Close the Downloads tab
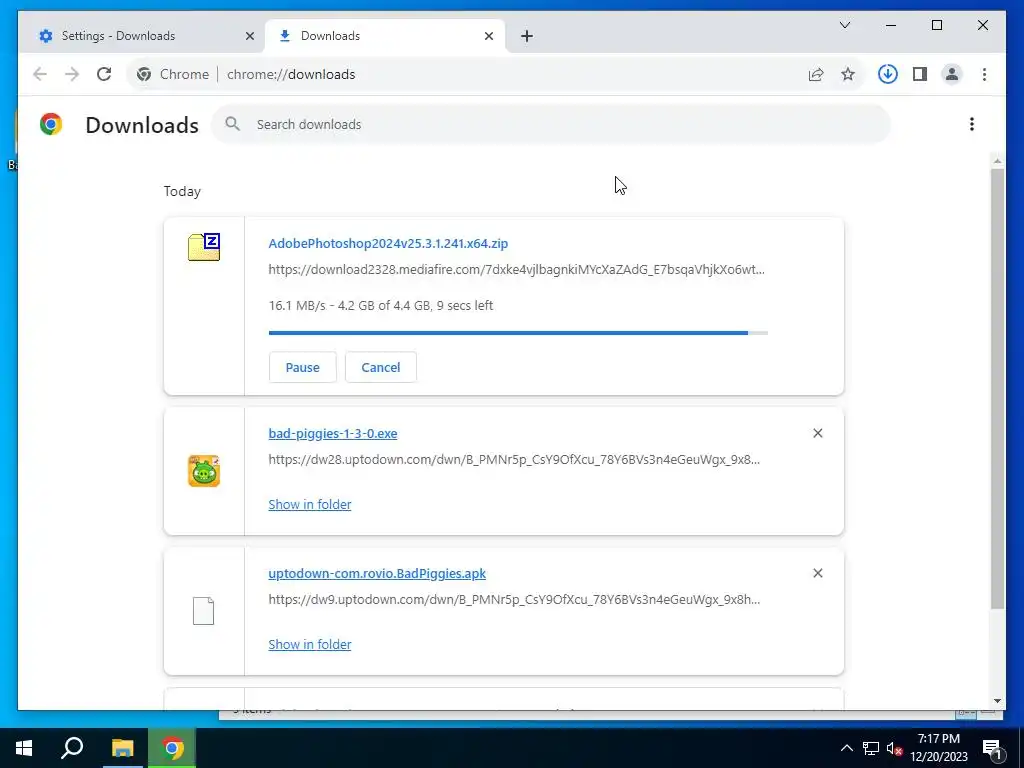The height and width of the screenshot is (768, 1024). [488, 37]
